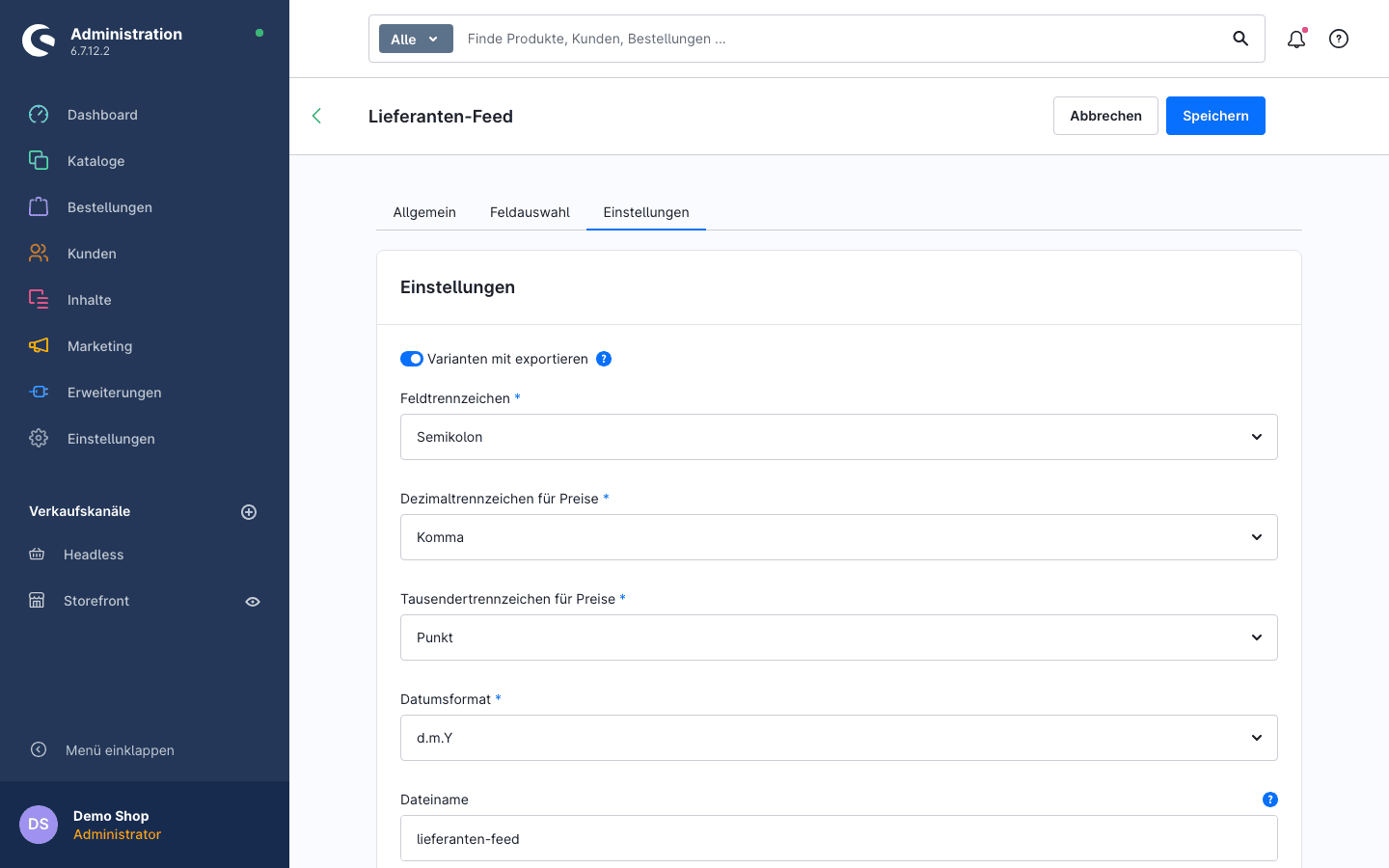Click the Kataloge catalog icon
This screenshot has height=868, width=1389.
click(x=39, y=161)
